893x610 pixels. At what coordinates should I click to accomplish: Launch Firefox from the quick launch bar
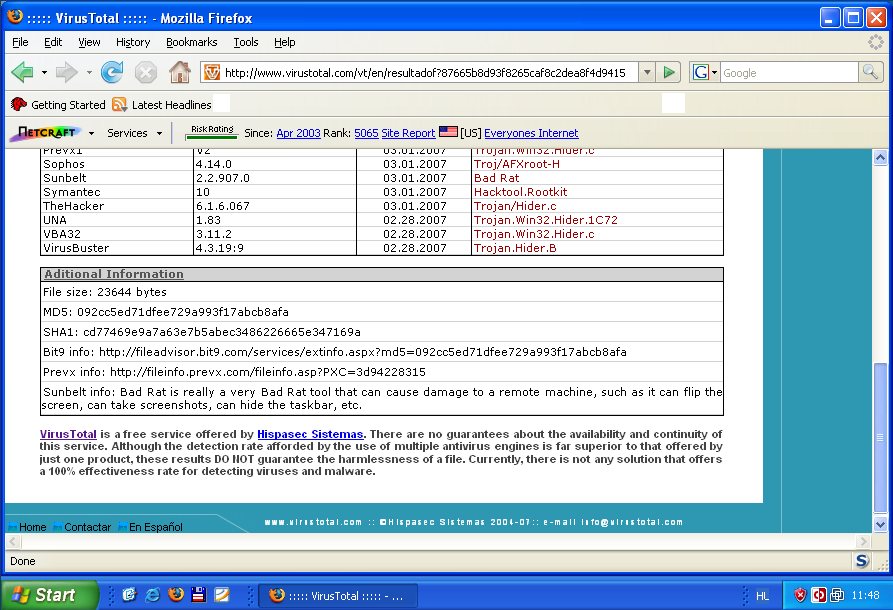176,595
